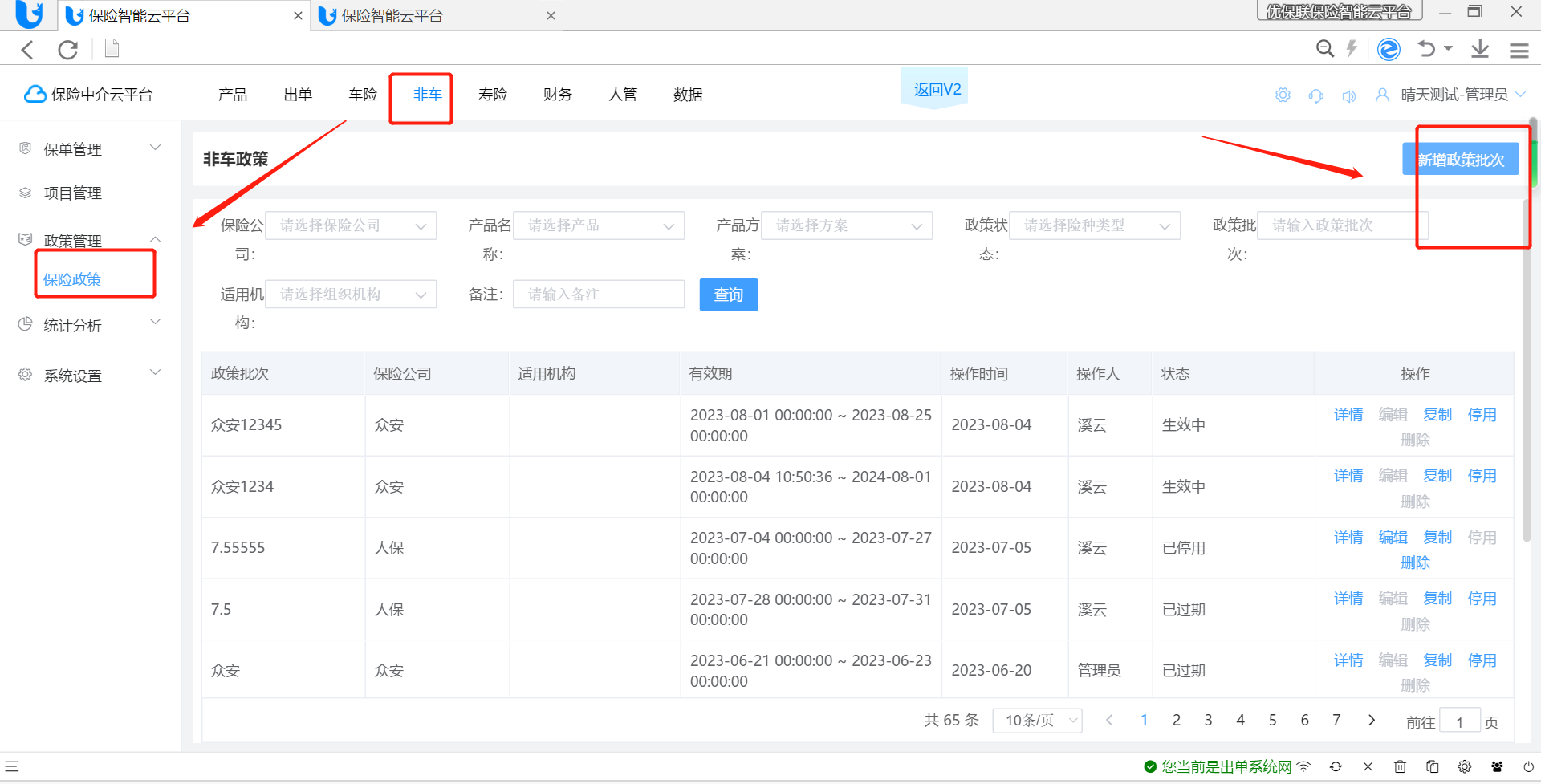Click the 系统设置 gear icon in sidebar
This screenshot has height=784, width=1541.
click(x=25, y=375)
